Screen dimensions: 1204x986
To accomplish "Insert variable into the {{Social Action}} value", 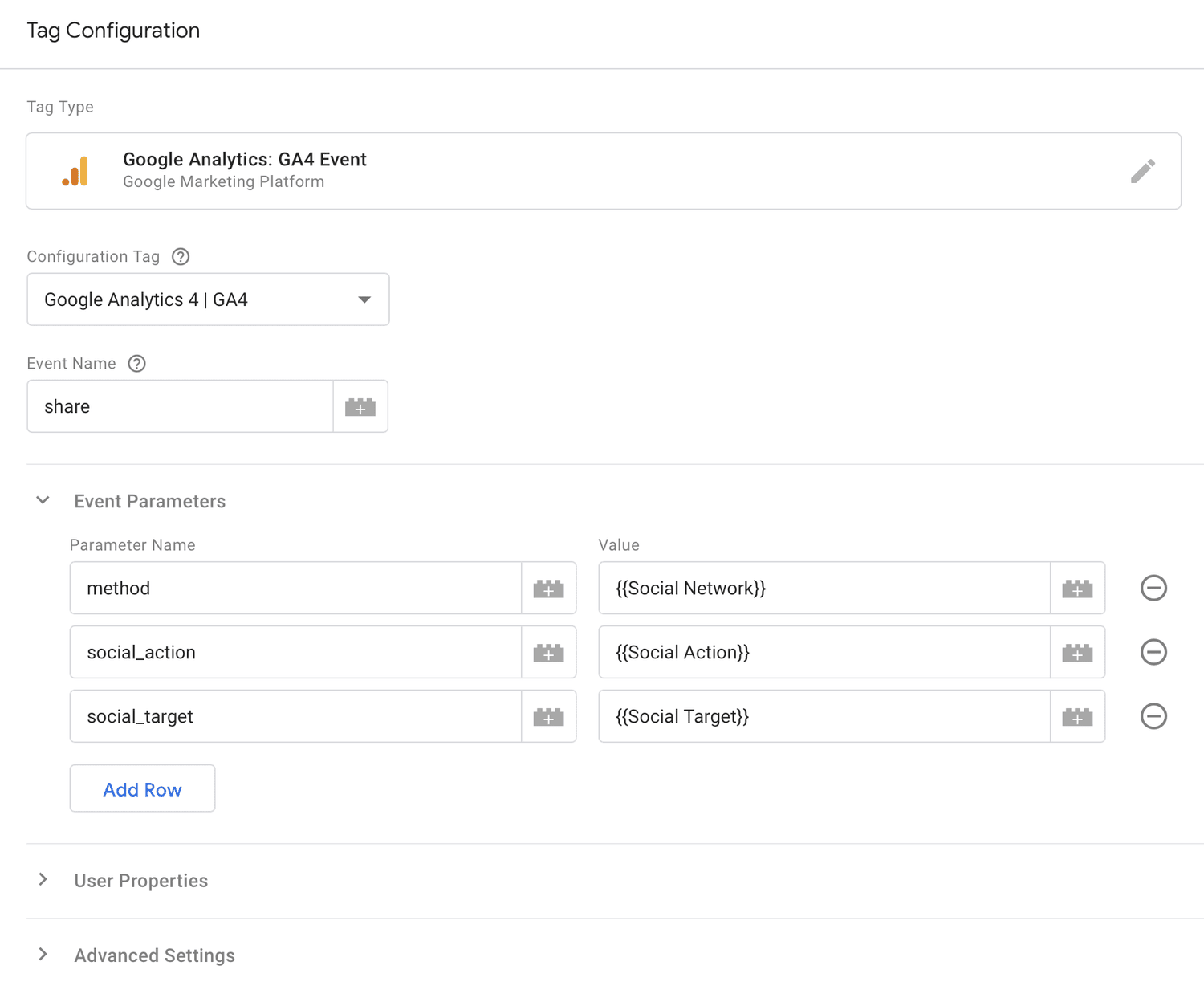I will click(1077, 652).
